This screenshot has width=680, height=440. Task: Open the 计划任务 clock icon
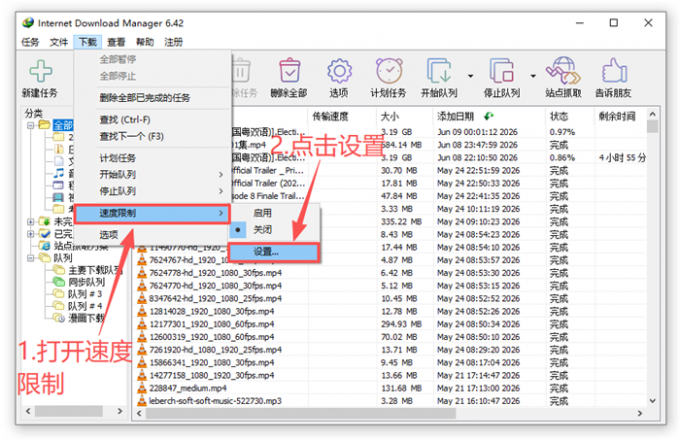[x=389, y=70]
